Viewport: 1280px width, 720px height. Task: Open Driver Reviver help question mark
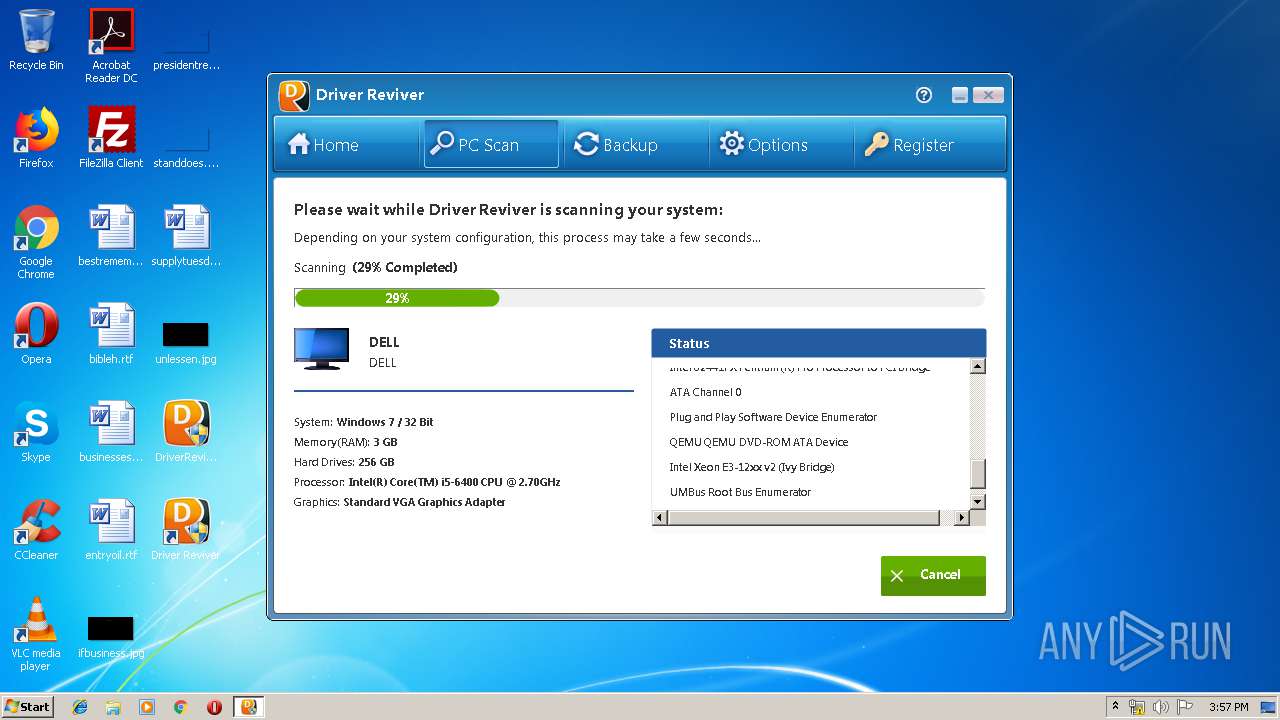(924, 95)
